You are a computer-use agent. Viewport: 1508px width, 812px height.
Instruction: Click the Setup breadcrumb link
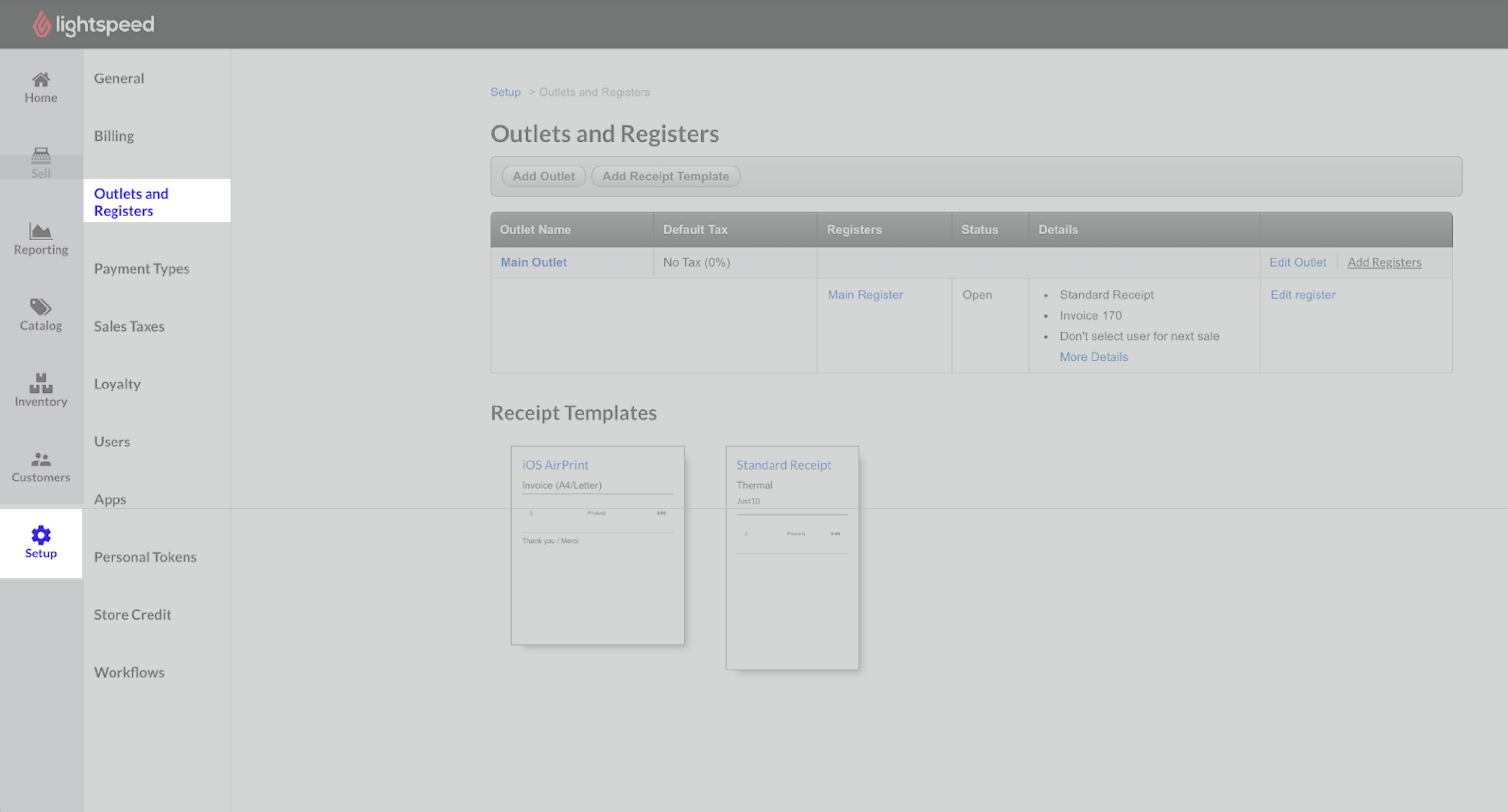coord(505,92)
